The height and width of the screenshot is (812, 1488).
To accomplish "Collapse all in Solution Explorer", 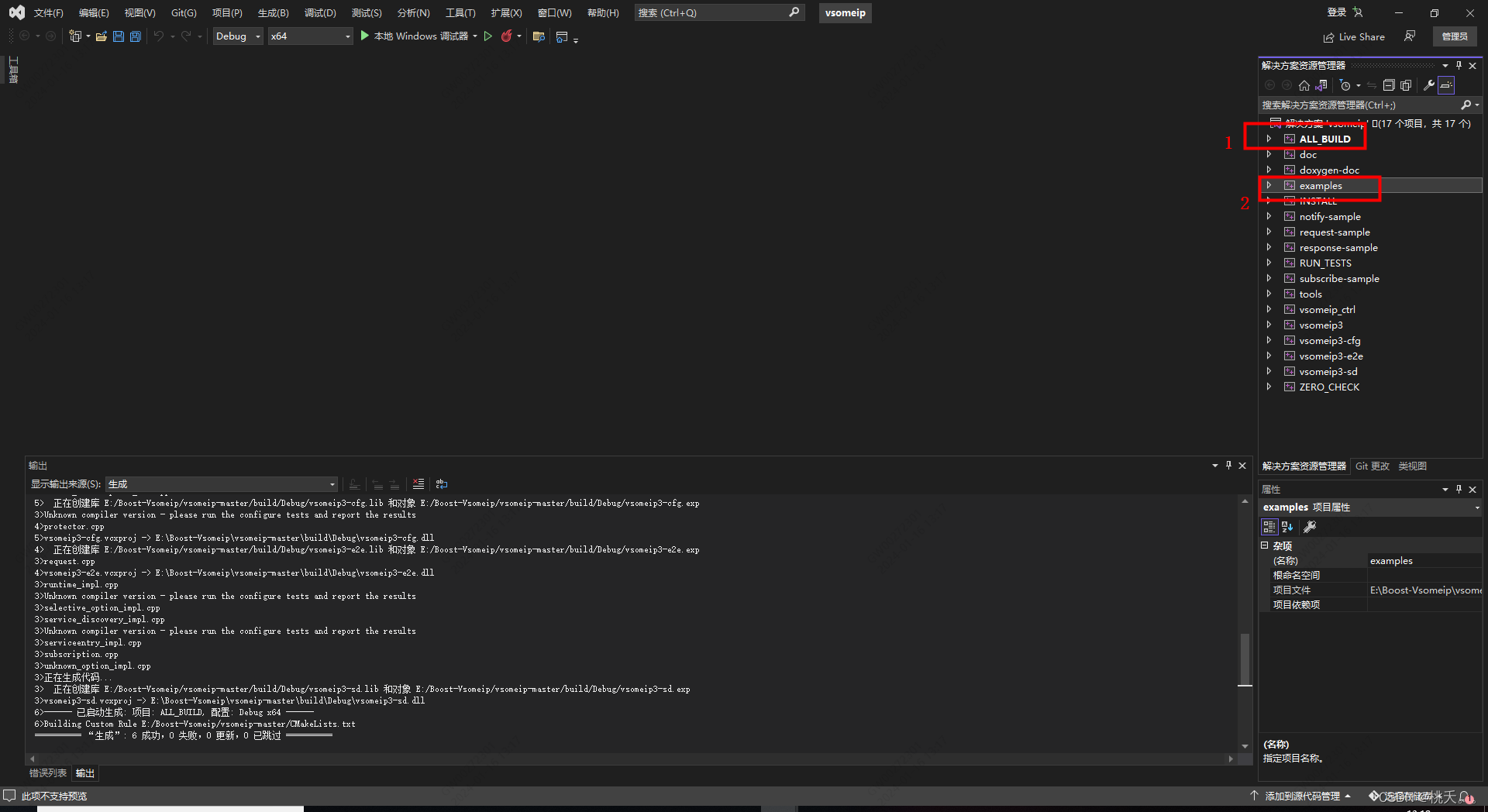I will pyautogui.click(x=1389, y=85).
